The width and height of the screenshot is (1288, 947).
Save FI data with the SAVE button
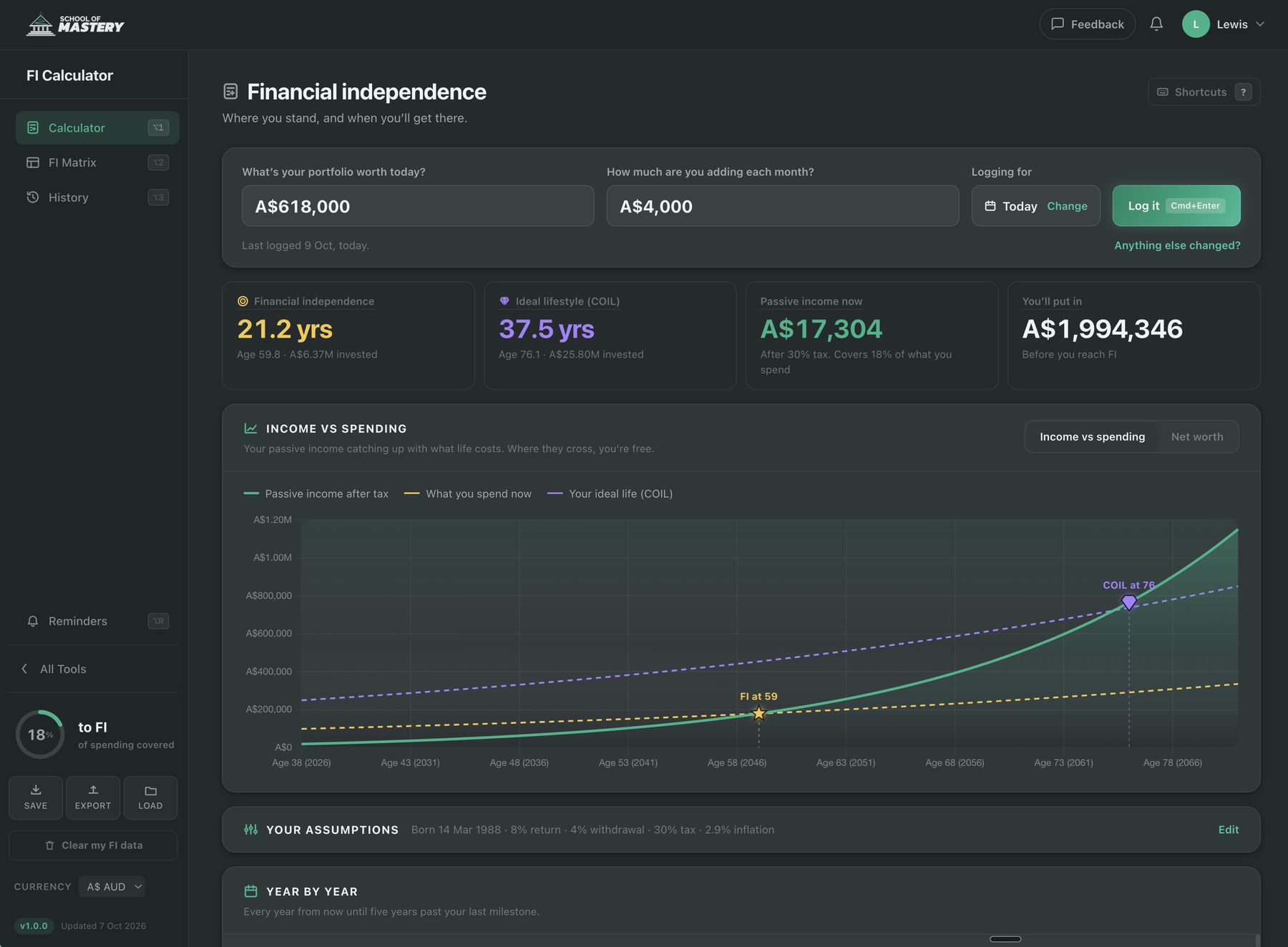tap(36, 798)
